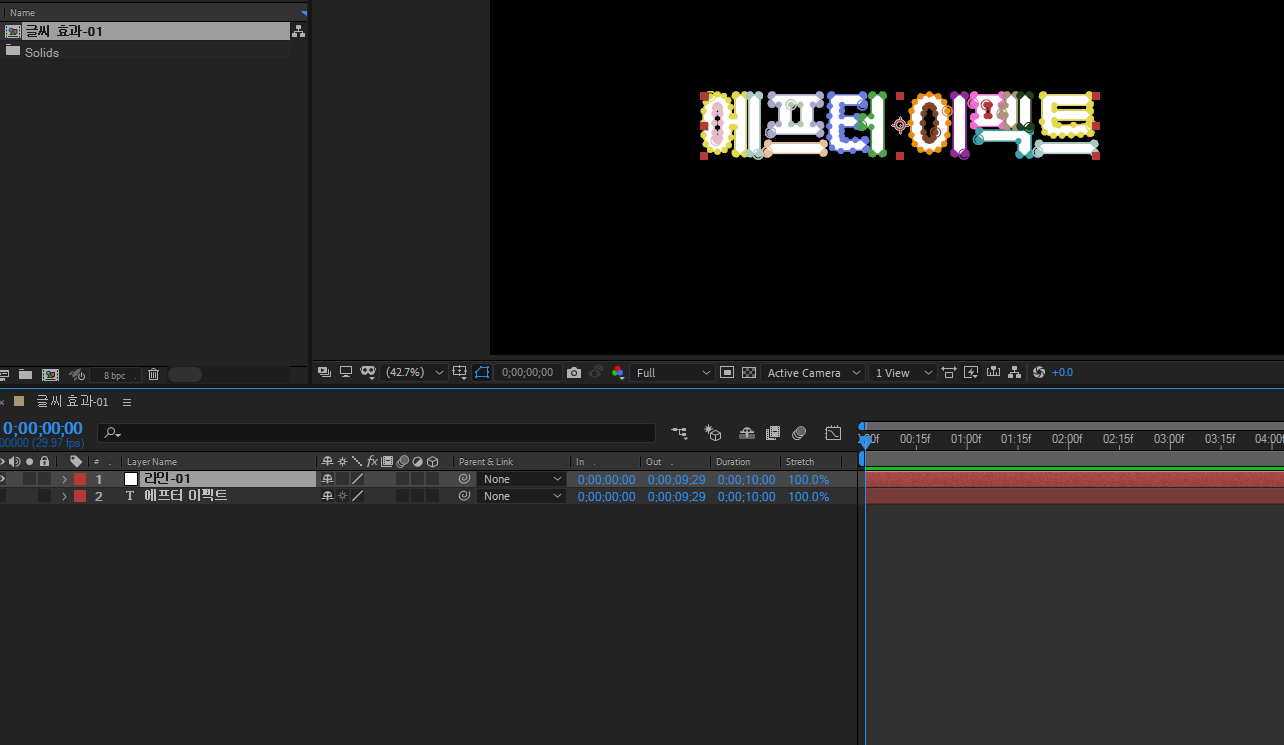Open the graph editor
Viewport: 1284px width, 745px height.
(833, 433)
